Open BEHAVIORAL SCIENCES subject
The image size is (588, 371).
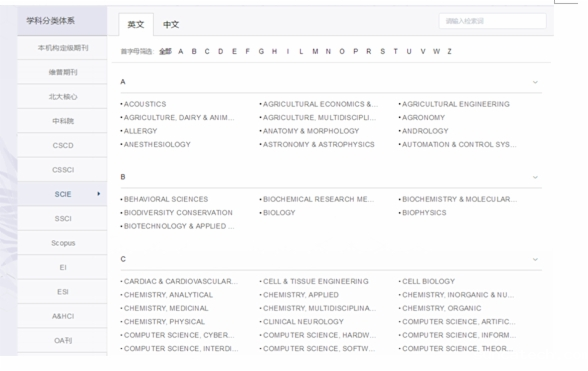point(166,199)
